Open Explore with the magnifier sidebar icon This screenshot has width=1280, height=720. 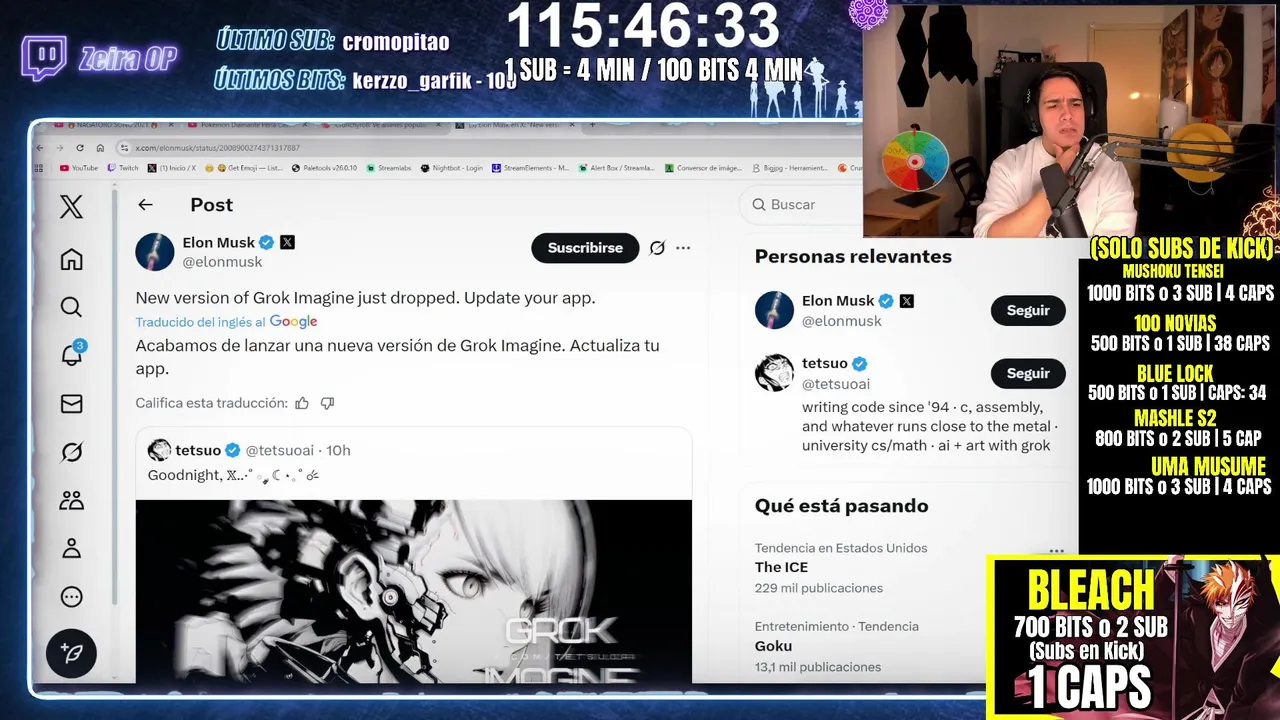point(71,307)
